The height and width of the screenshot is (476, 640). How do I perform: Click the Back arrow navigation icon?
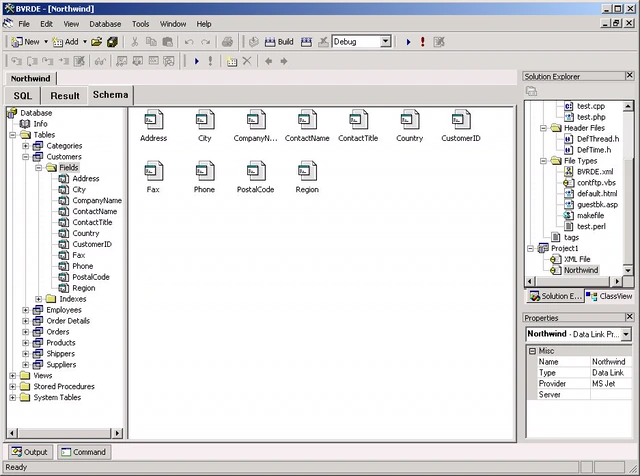269,61
